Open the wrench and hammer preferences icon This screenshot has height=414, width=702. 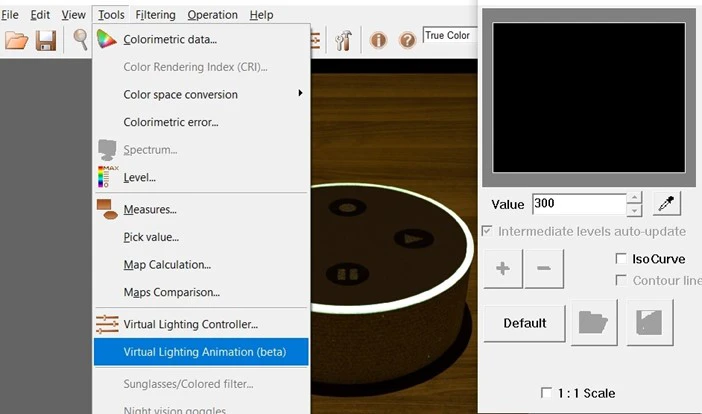343,40
